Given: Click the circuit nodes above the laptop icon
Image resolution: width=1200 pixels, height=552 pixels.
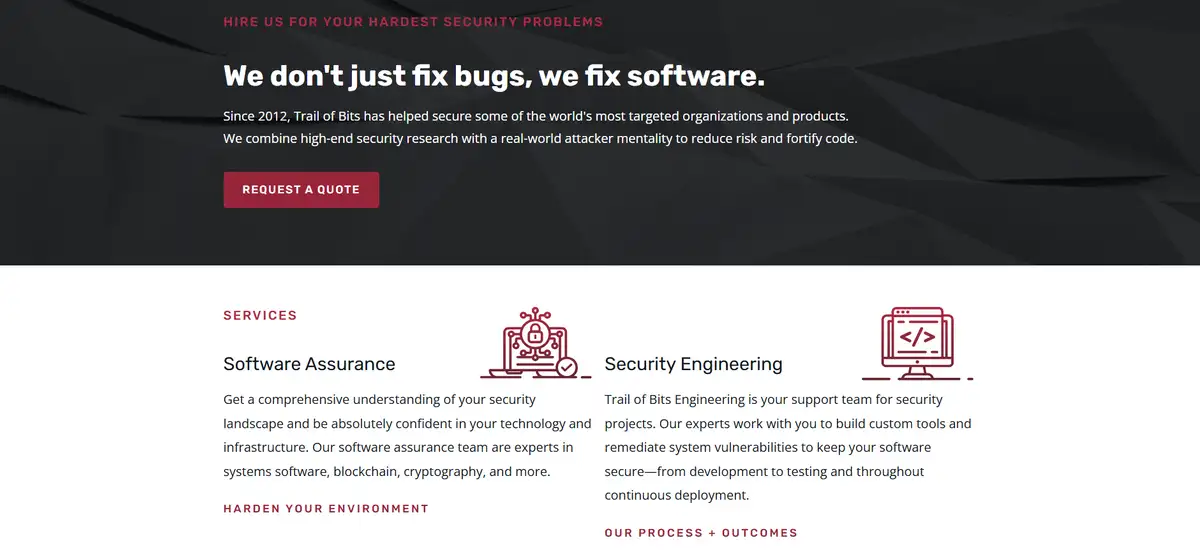Looking at the screenshot, I should coord(535,311).
